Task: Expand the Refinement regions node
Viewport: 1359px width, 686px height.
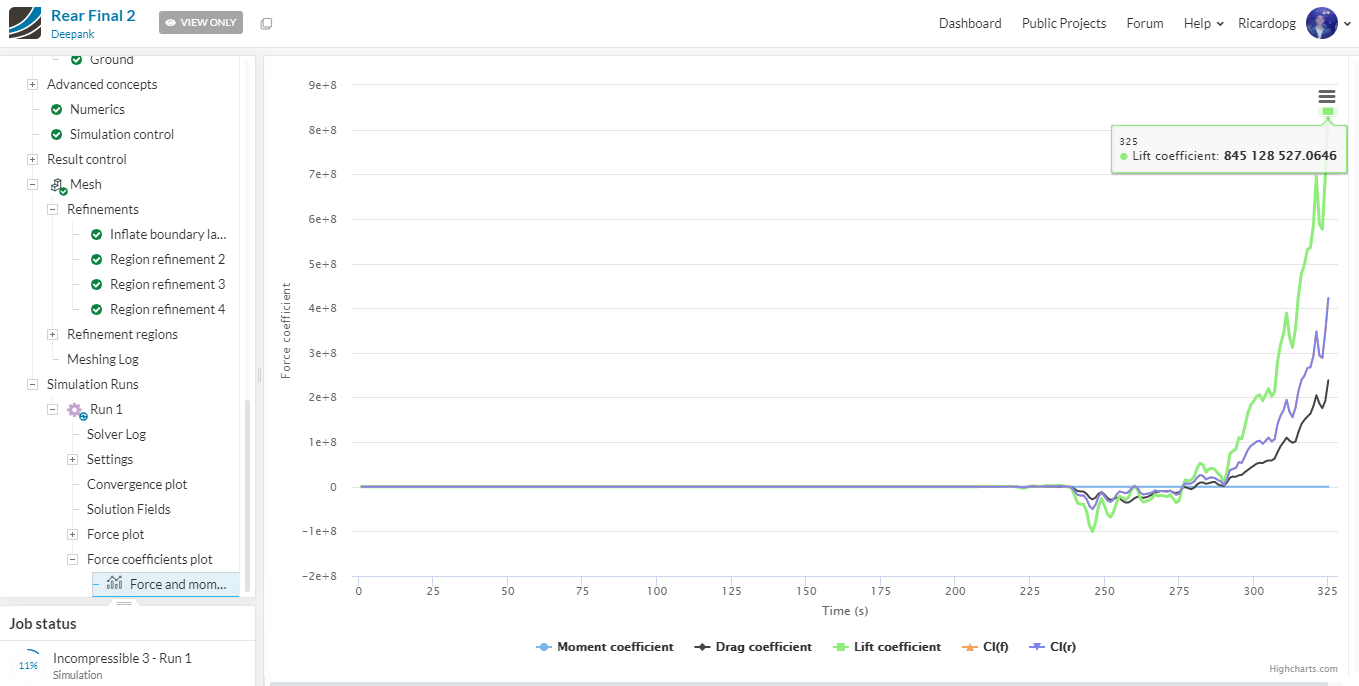Action: pyautogui.click(x=53, y=335)
